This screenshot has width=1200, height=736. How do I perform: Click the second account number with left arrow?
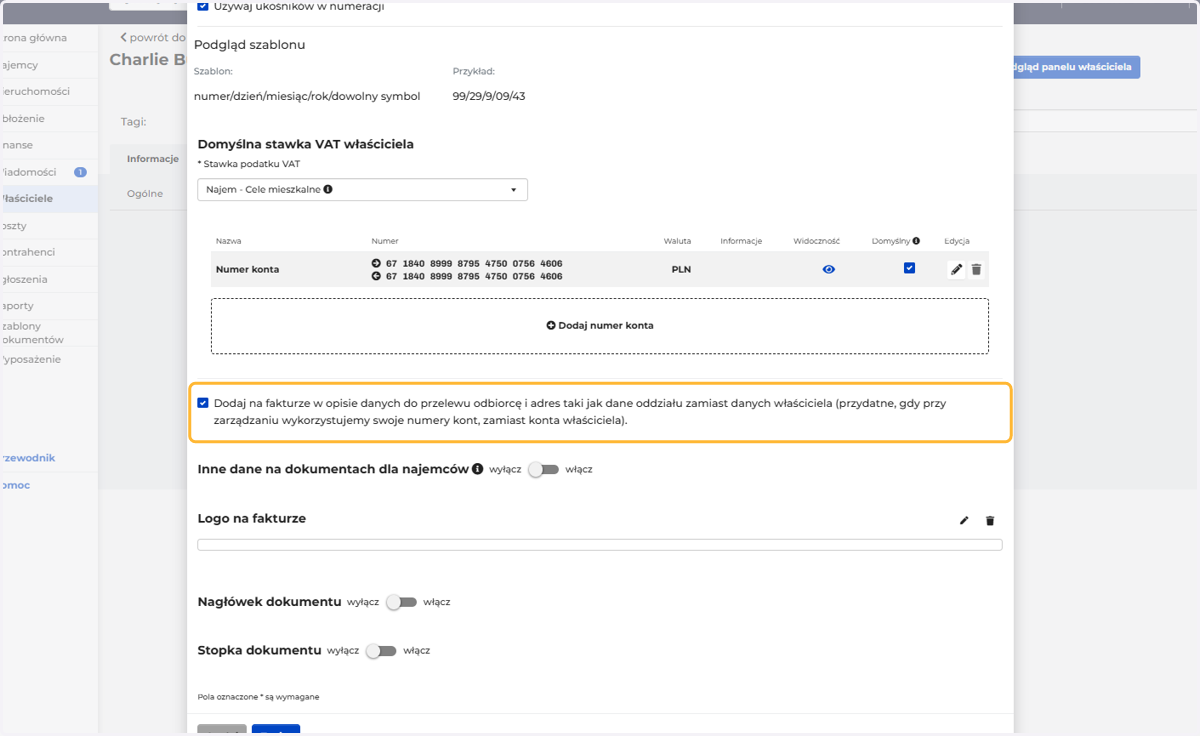tap(466, 277)
